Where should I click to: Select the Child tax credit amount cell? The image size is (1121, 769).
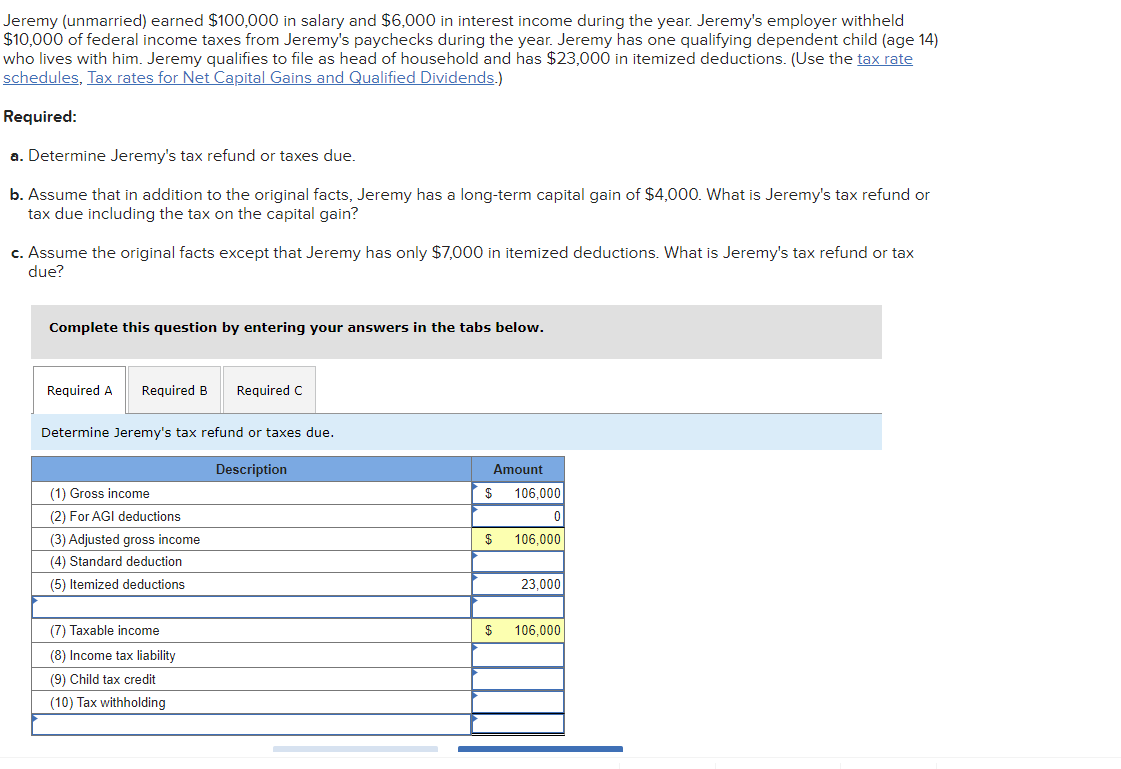point(518,679)
